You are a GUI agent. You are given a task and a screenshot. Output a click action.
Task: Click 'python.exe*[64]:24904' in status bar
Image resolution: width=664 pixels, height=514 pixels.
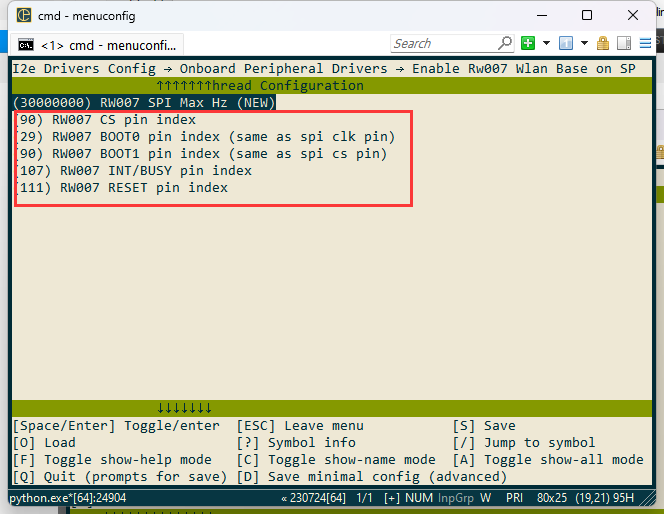click(68, 498)
